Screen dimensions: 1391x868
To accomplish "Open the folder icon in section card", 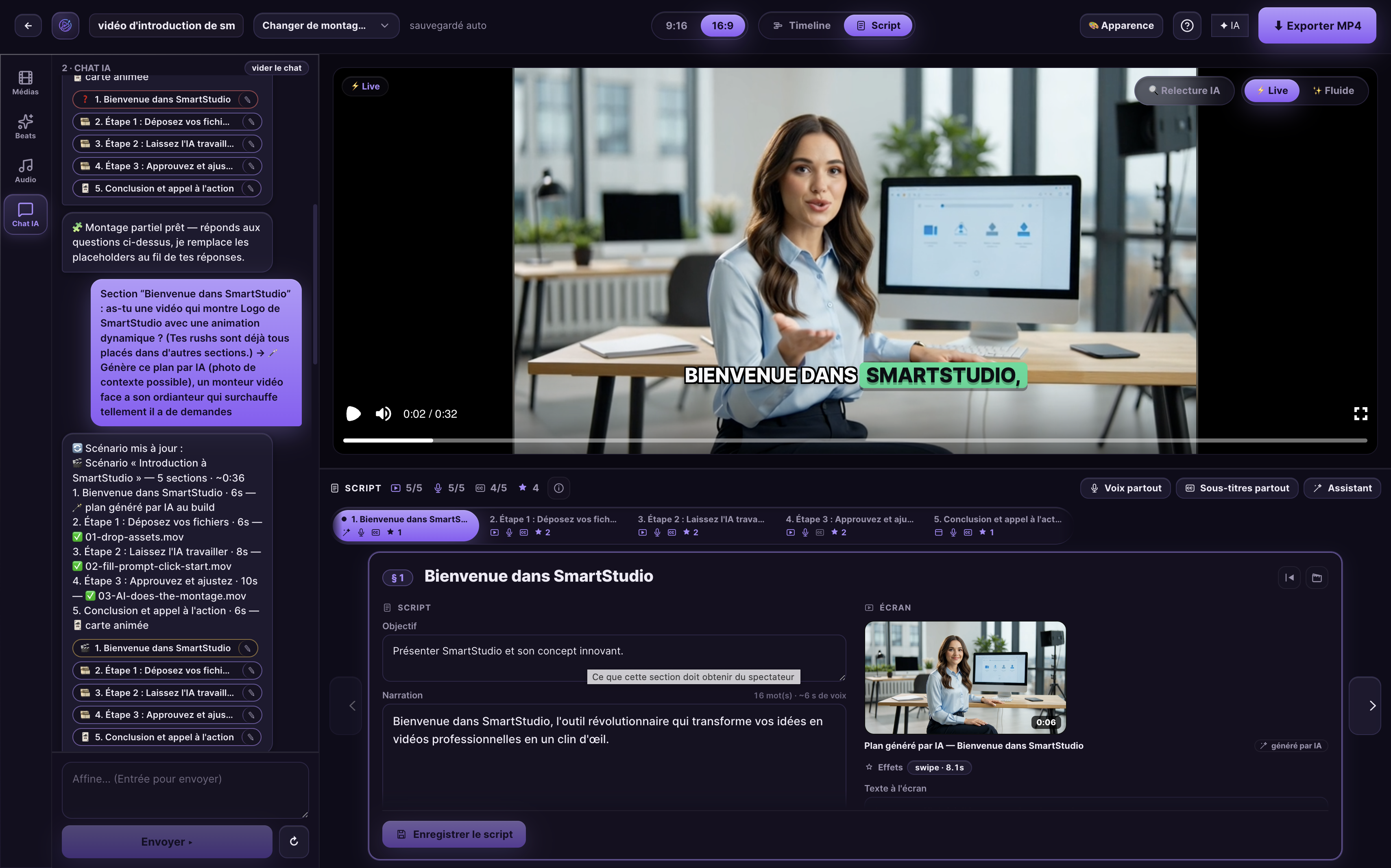I will [x=1317, y=578].
